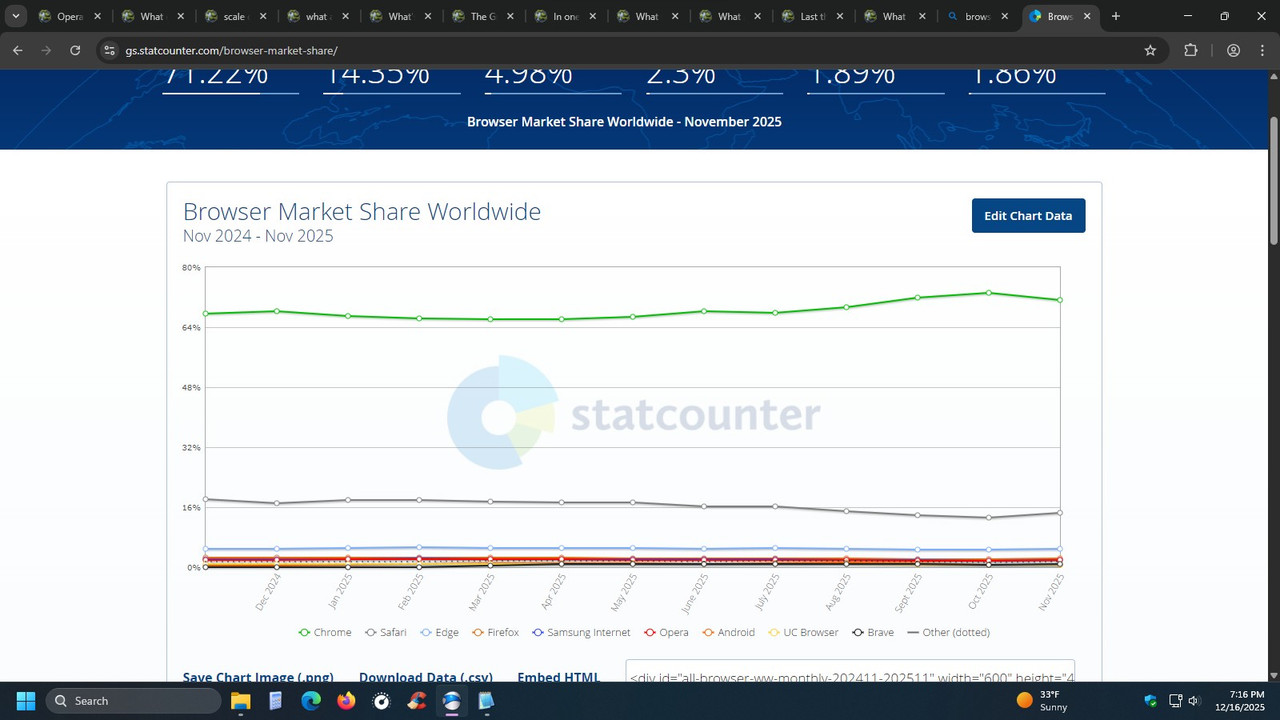Open Microsoft Edge from the taskbar
The height and width of the screenshot is (720, 1280).
pyautogui.click(x=311, y=701)
